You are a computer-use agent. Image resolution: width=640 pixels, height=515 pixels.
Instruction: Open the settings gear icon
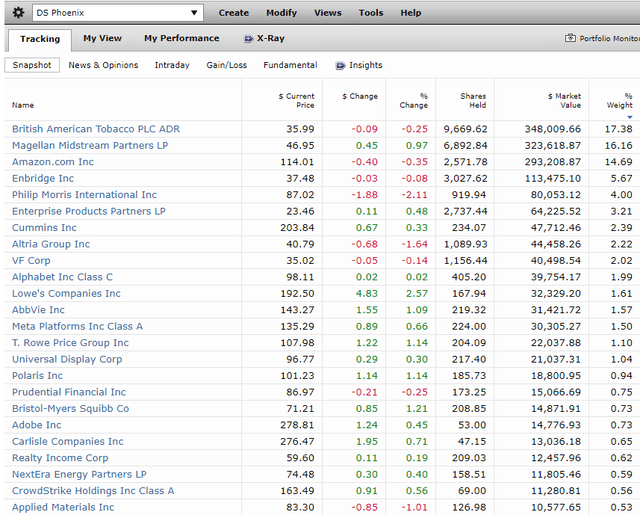[x=18, y=13]
